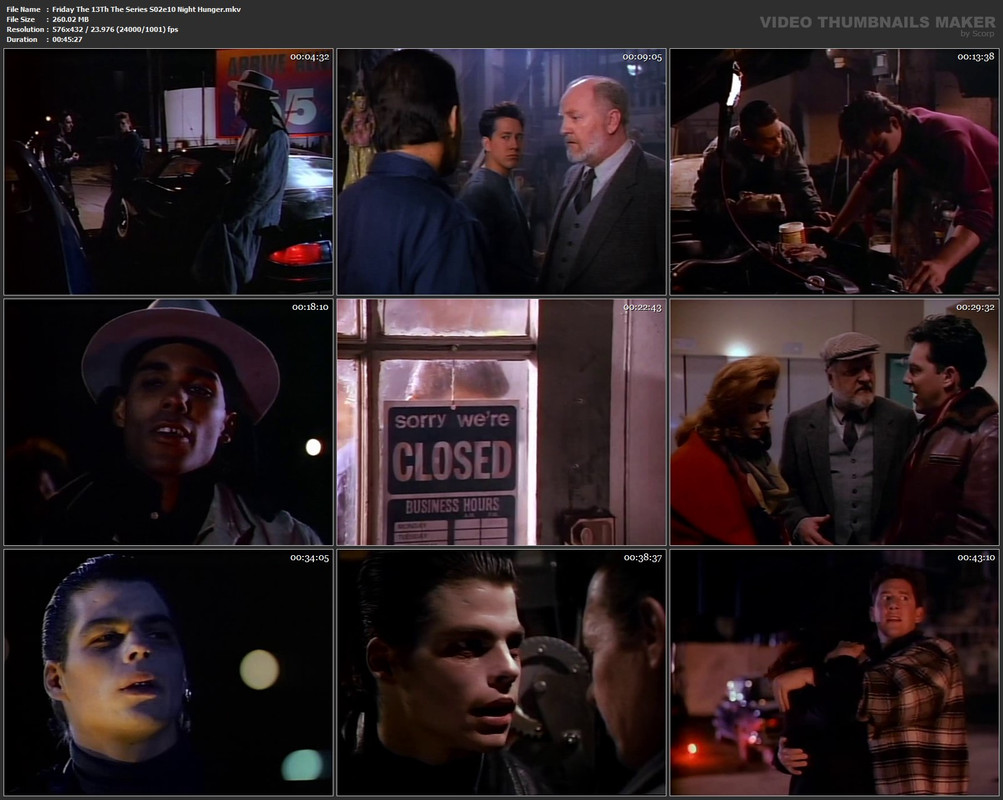
Task: Click the File Size label
Action: (x=20, y=19)
